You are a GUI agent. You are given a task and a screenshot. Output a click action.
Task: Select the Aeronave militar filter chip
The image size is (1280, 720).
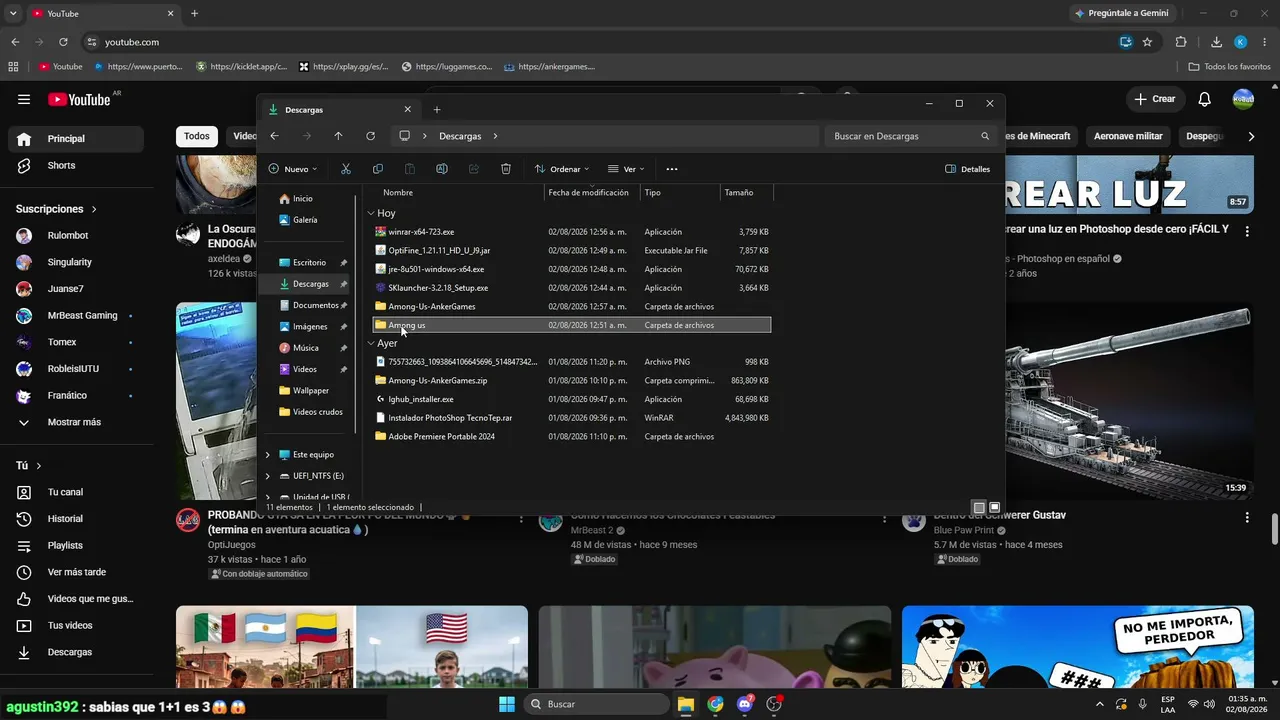[x=1128, y=136]
